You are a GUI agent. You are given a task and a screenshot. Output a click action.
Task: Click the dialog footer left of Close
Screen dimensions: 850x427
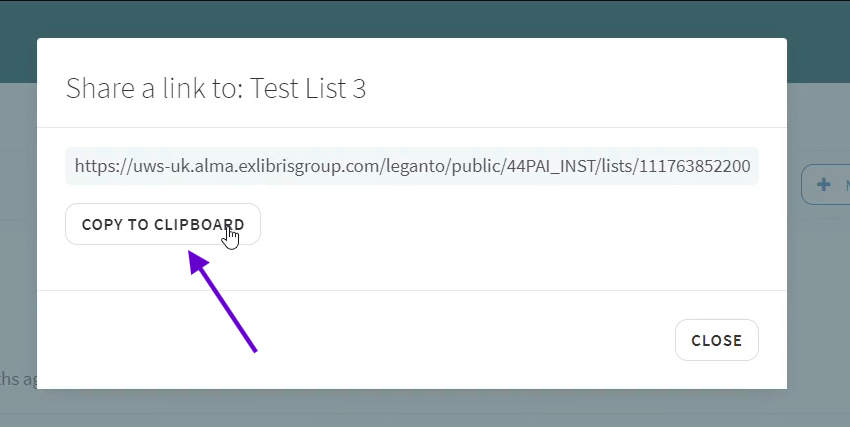coord(352,340)
